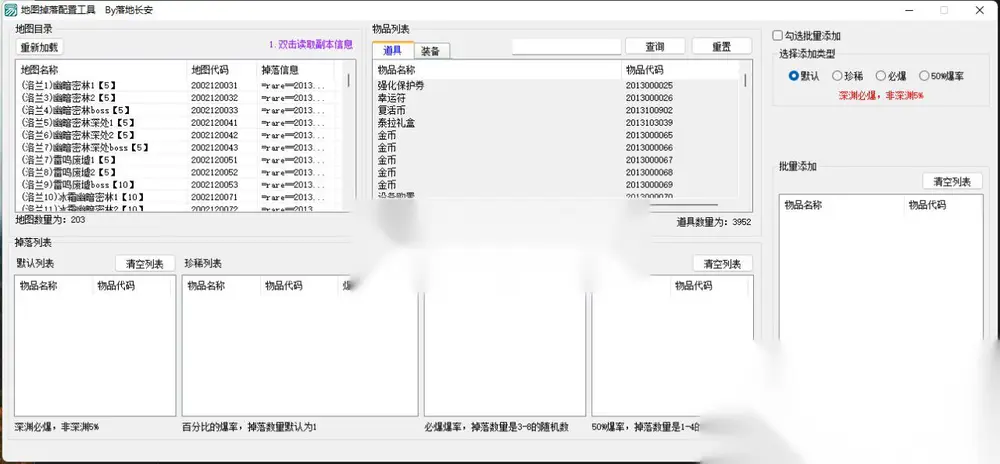Image resolution: width=1000 pixels, height=464 pixels.
Task: Click the app icon in the title bar
Action: tap(11, 10)
